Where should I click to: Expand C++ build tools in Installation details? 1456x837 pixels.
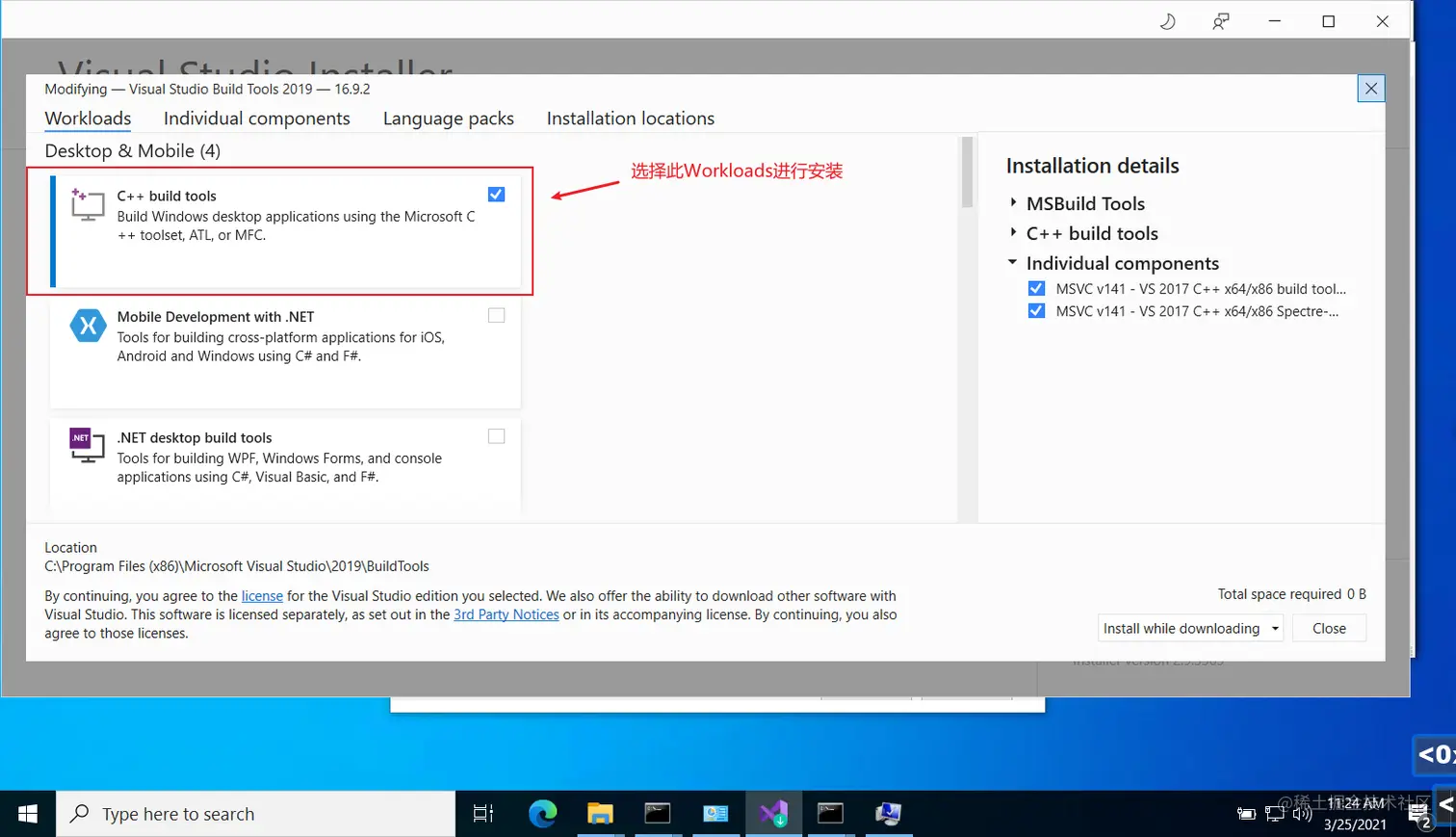tap(1013, 233)
